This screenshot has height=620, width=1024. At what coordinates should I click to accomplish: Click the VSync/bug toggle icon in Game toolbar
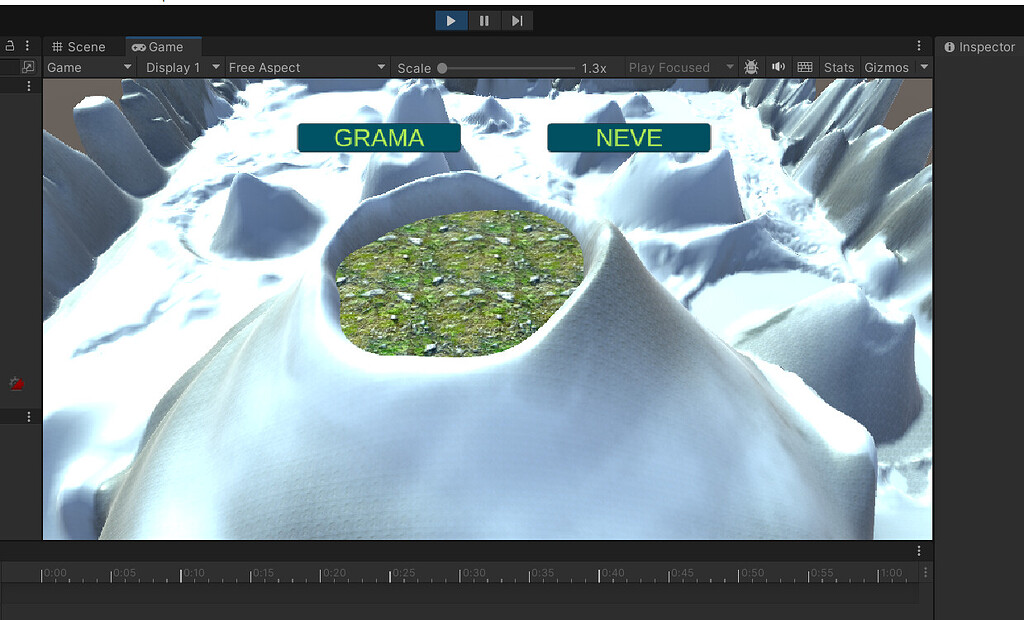[x=751, y=67]
